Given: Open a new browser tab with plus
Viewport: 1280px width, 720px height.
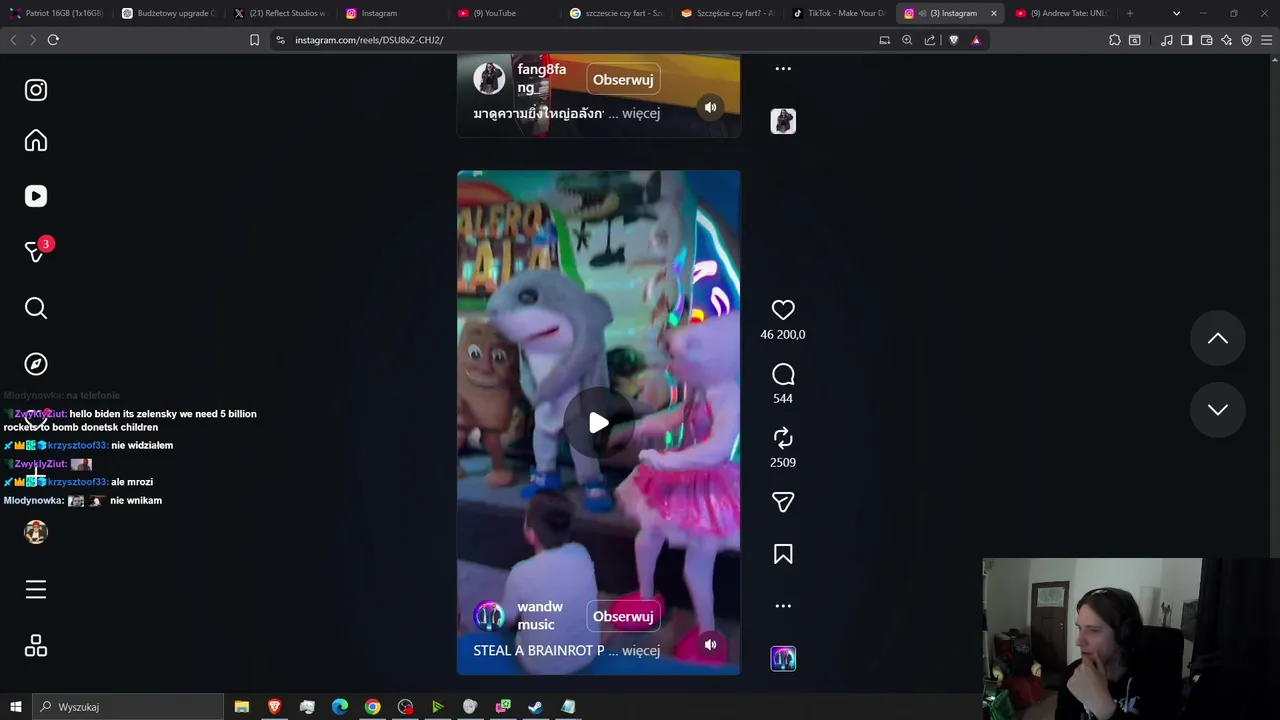Looking at the screenshot, I should coord(1130,13).
